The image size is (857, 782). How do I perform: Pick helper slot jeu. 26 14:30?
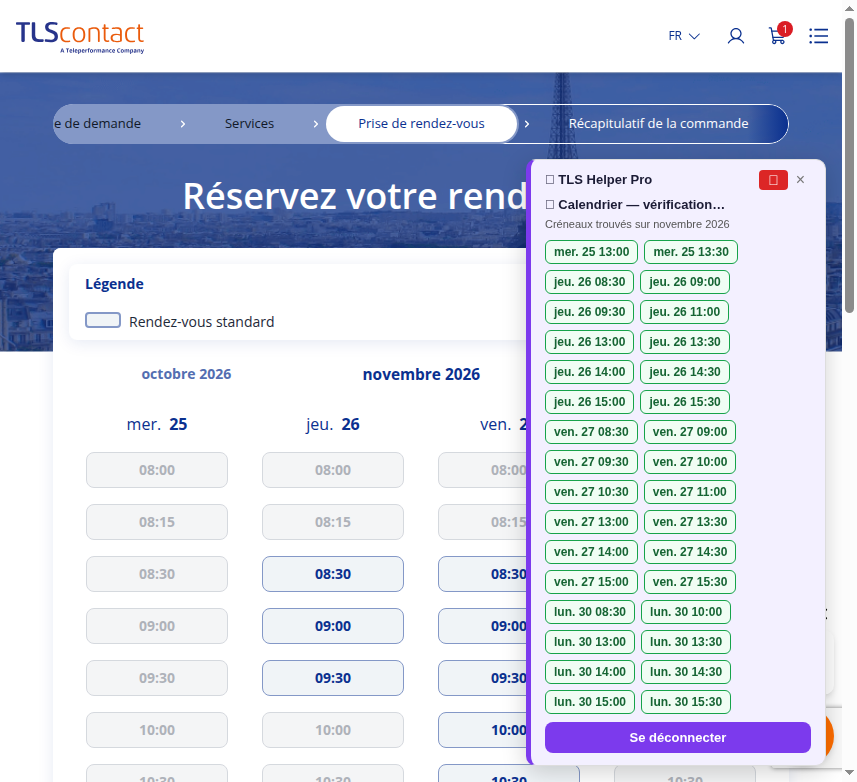click(x=685, y=372)
